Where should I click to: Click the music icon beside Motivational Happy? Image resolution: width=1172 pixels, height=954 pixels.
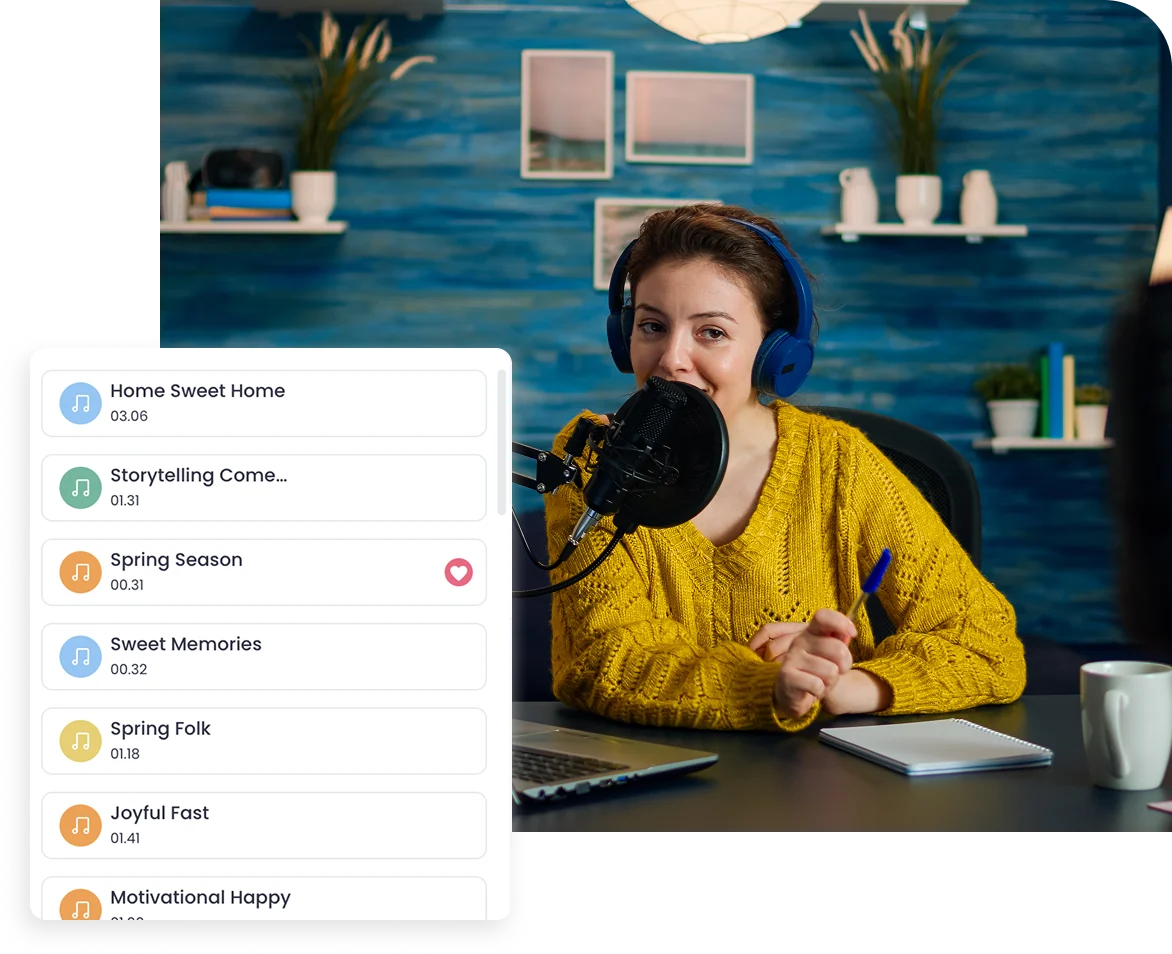(80, 906)
